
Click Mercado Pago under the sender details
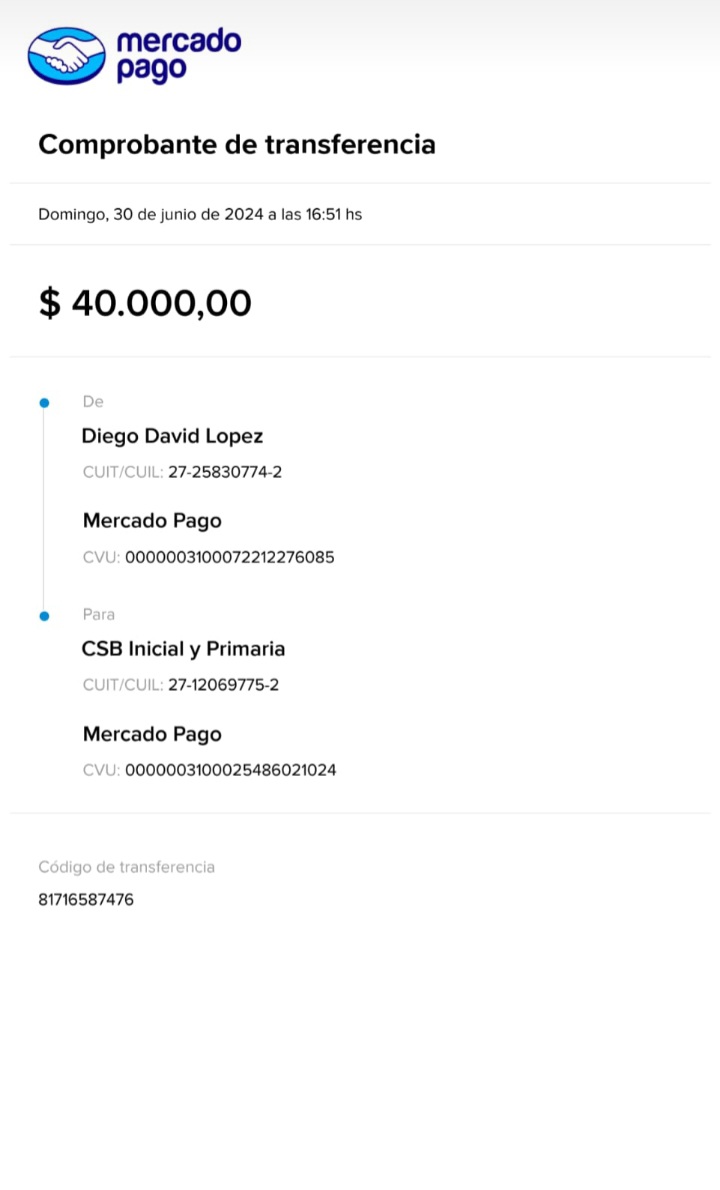tap(152, 521)
